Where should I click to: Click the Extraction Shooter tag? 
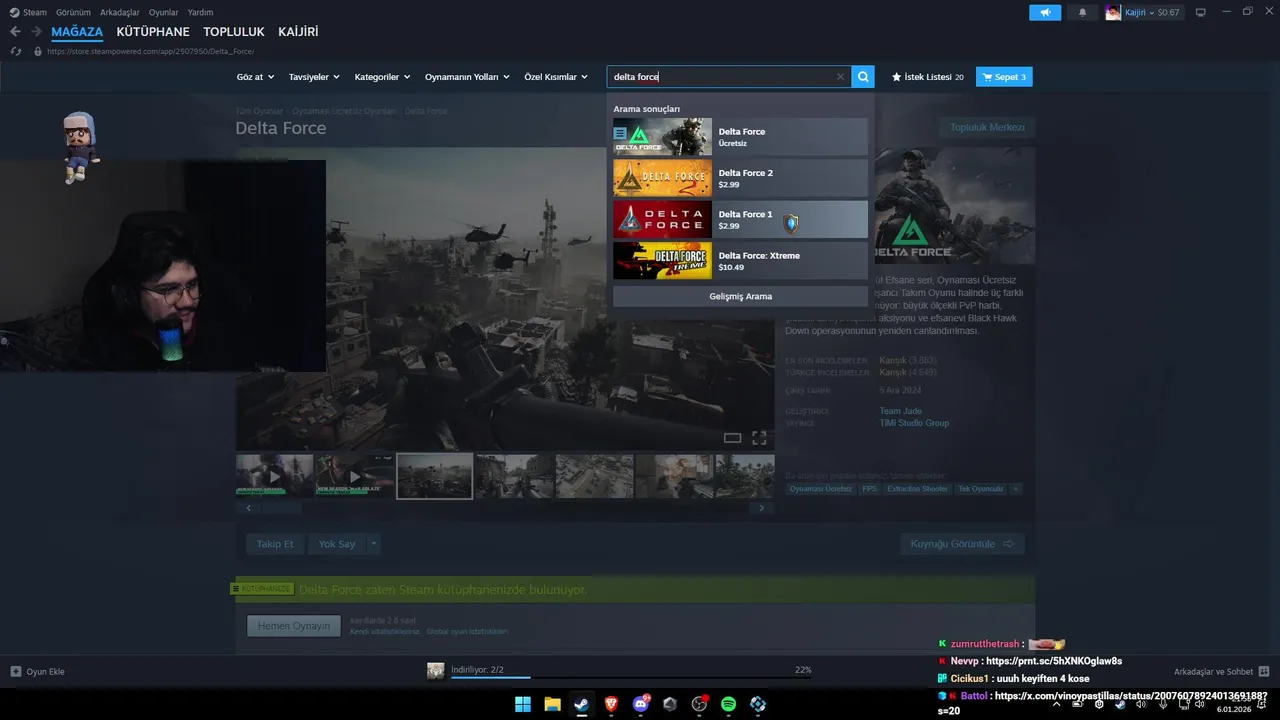(917, 489)
